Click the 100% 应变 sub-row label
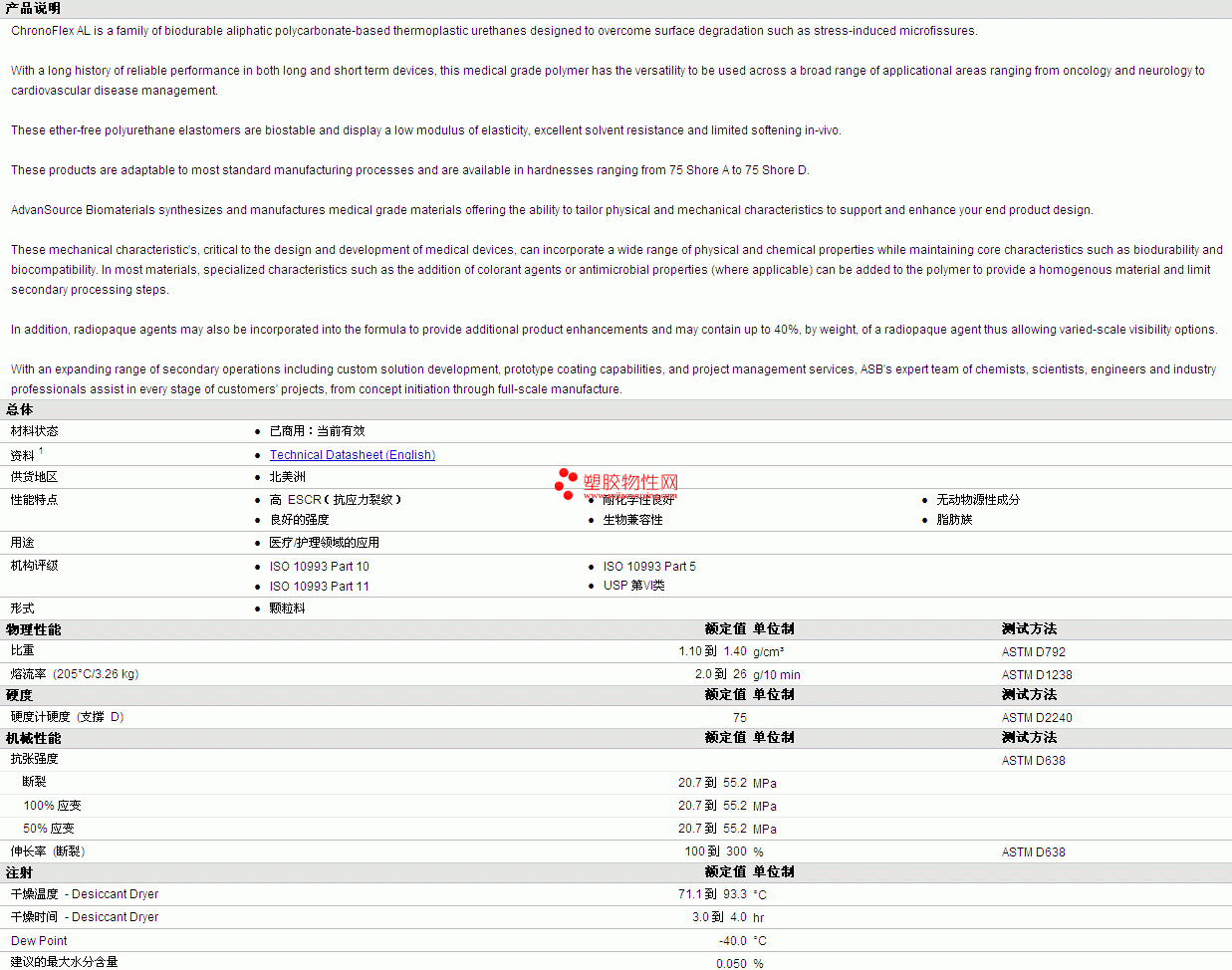The width and height of the screenshot is (1232, 970). (53, 806)
